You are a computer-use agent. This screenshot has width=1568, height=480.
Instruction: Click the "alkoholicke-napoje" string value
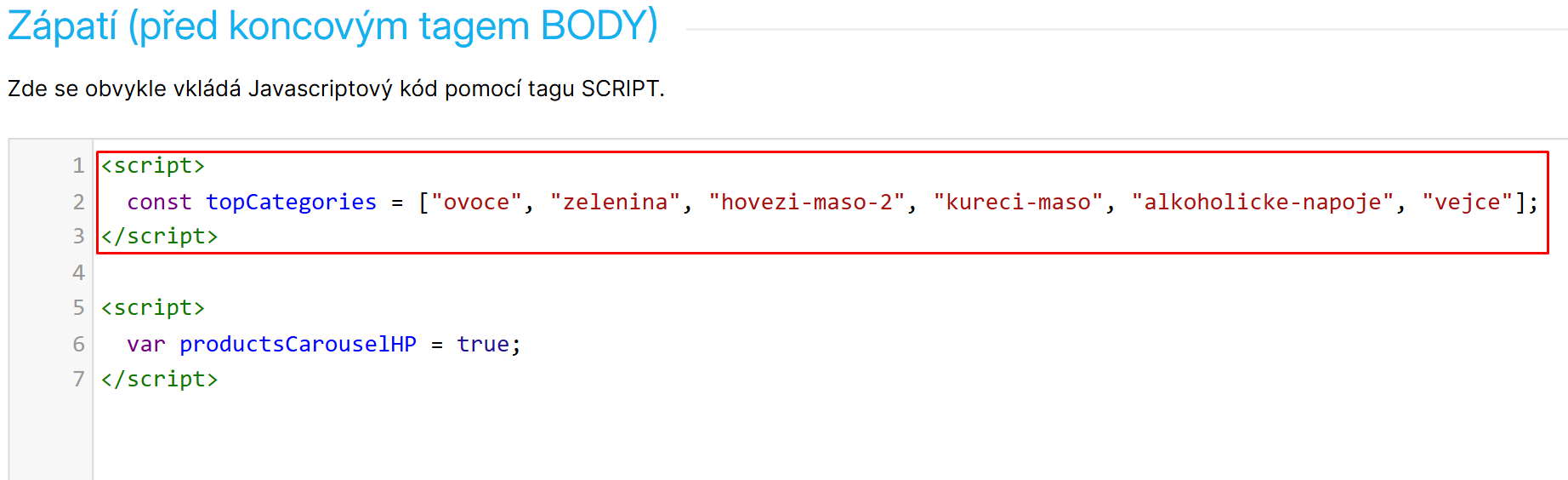tap(1262, 202)
